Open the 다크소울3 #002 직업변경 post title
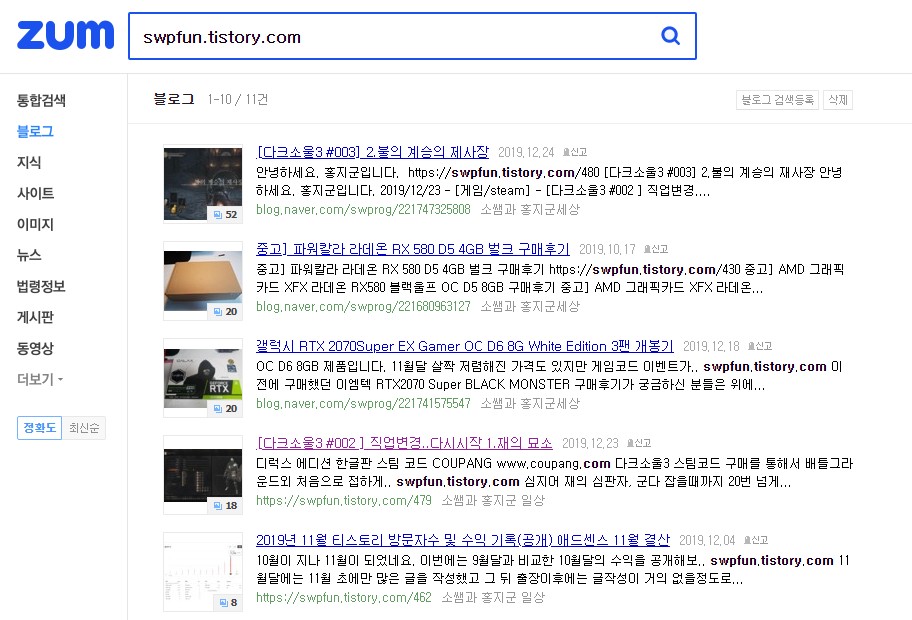Viewport: 912px width, 620px height. pos(404,444)
